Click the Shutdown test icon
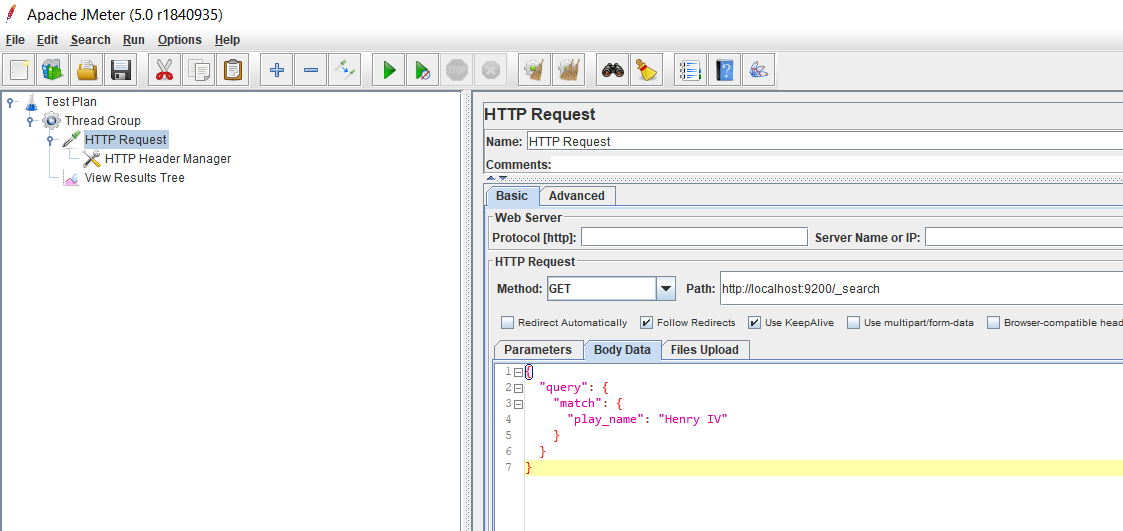Viewport: 1123px width, 531px height. point(490,70)
